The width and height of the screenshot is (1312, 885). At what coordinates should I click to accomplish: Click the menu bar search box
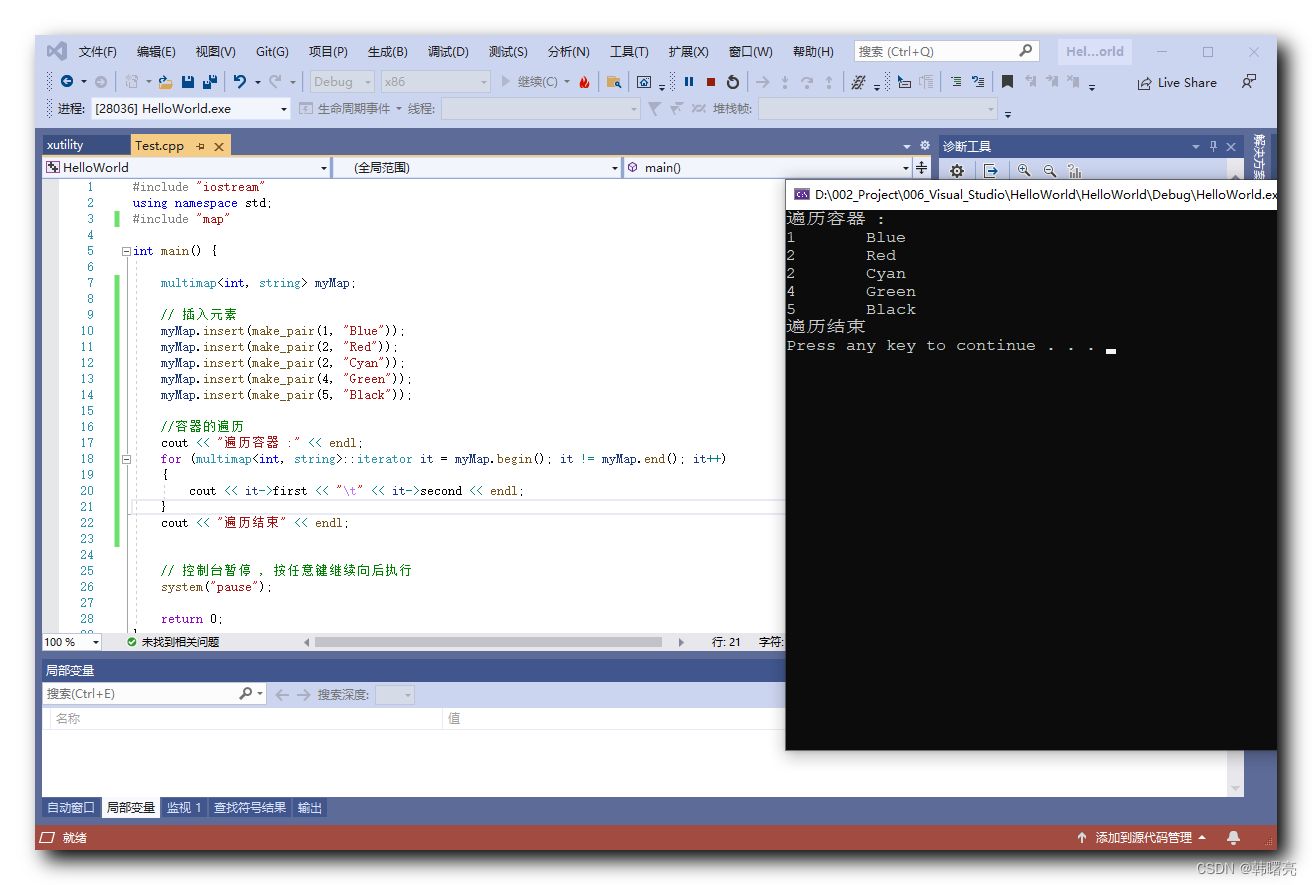pos(946,51)
